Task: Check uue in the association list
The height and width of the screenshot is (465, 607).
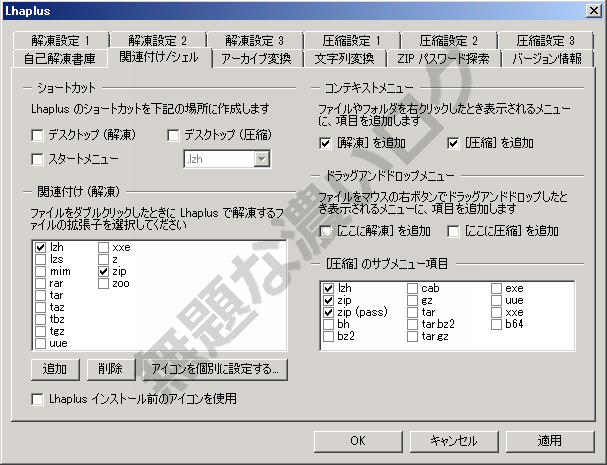Action: point(41,343)
